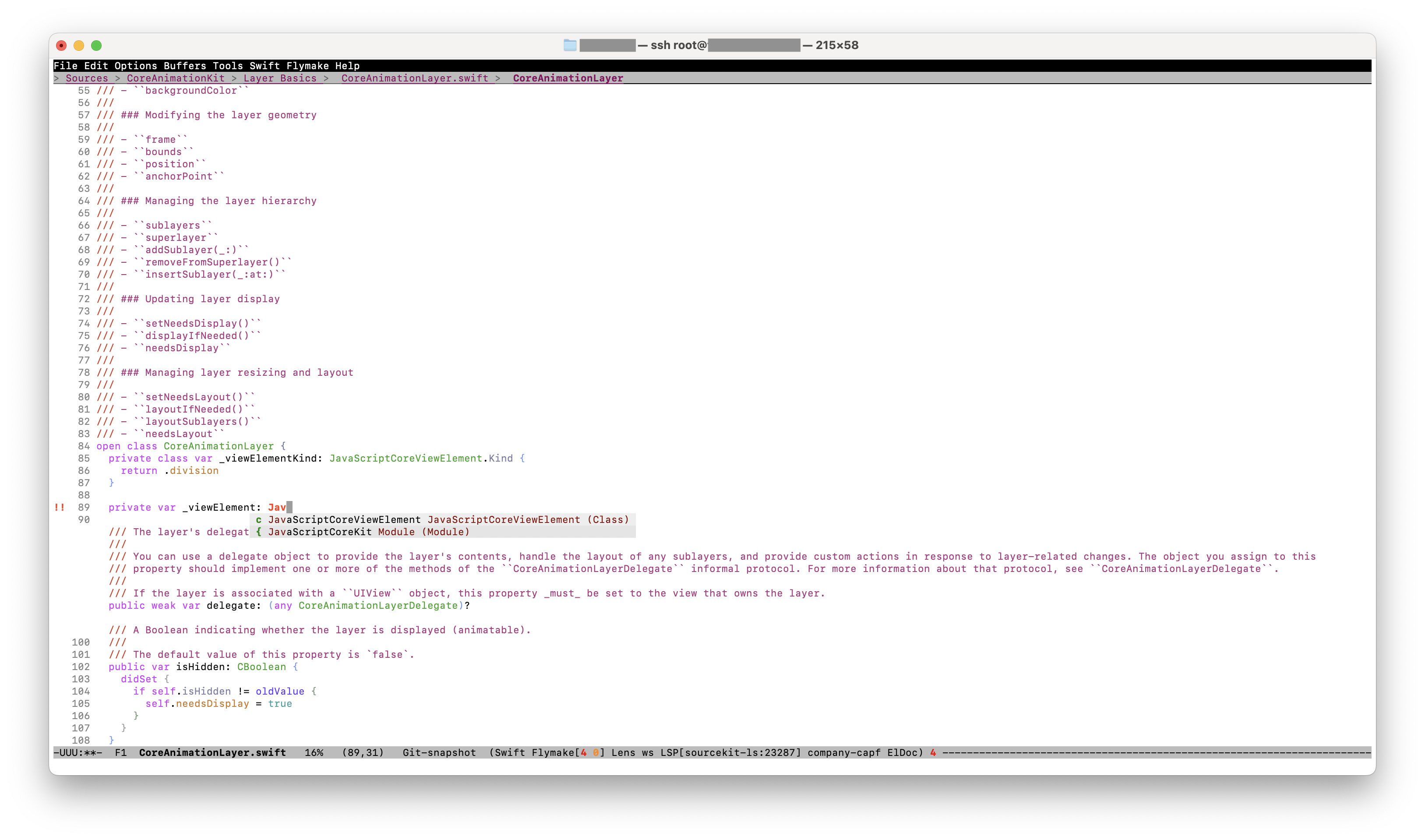Click the module brace icon in completion popup
The height and width of the screenshot is (840, 1425).
pos(259,532)
